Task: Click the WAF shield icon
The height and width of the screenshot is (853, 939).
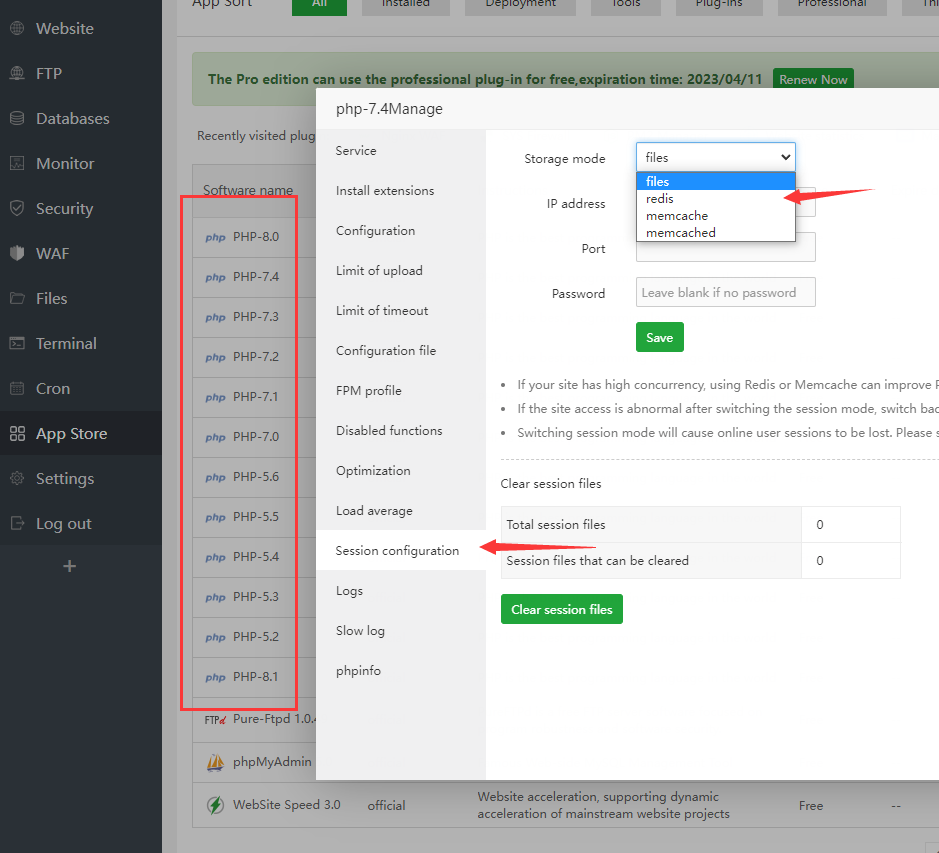Action: pos(17,254)
